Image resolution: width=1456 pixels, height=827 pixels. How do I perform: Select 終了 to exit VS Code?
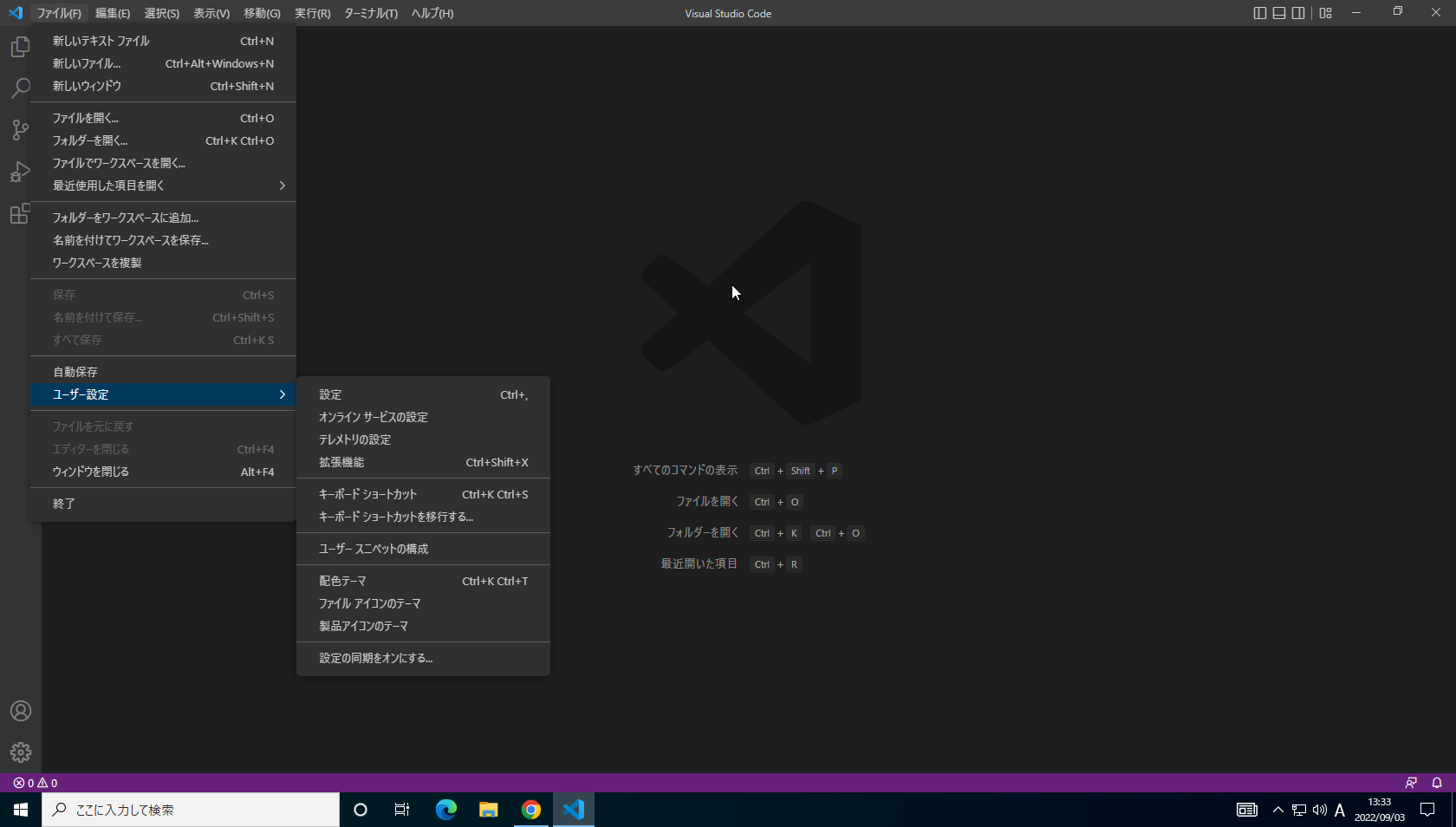coord(164,504)
